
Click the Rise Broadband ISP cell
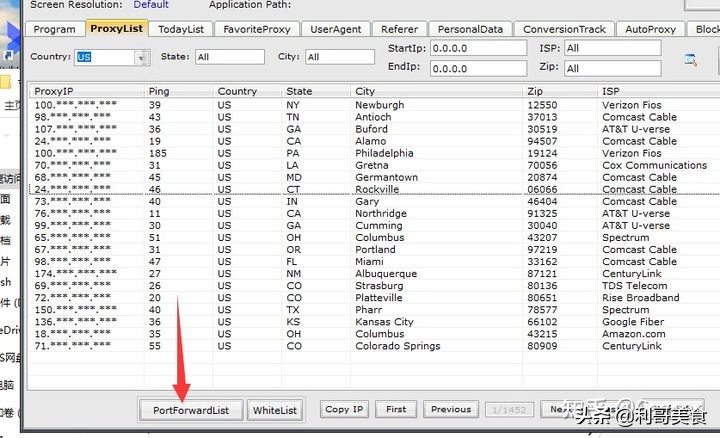pyautogui.click(x=641, y=298)
